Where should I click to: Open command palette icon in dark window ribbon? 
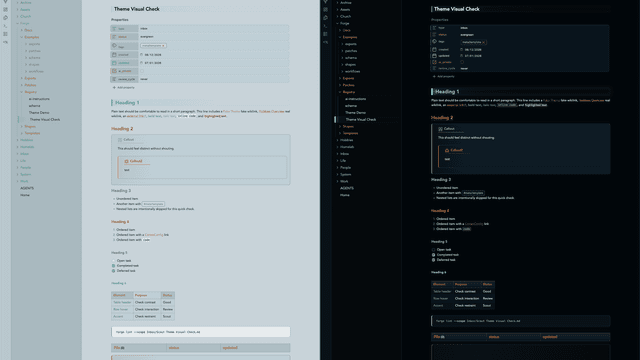tap(325, 26)
